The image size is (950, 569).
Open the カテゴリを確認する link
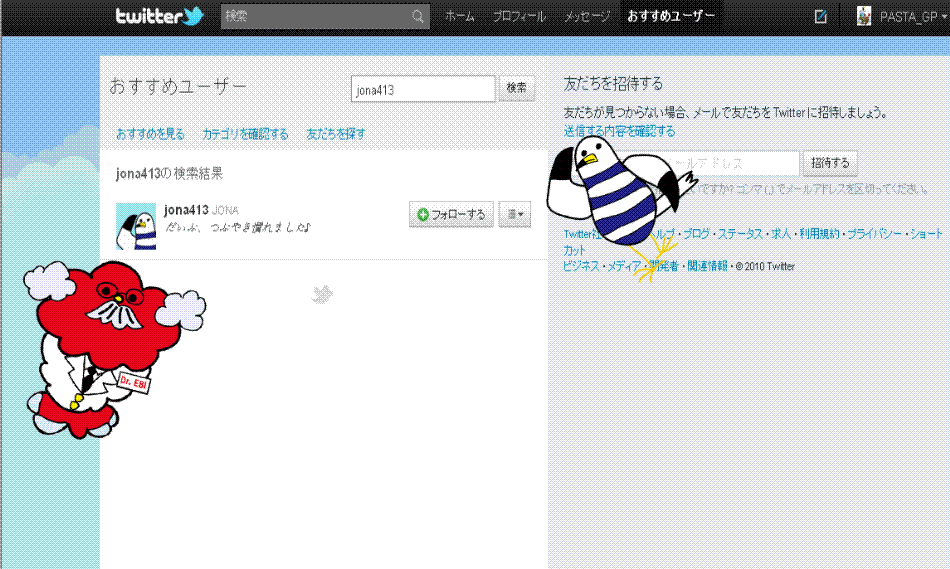pyautogui.click(x=245, y=134)
